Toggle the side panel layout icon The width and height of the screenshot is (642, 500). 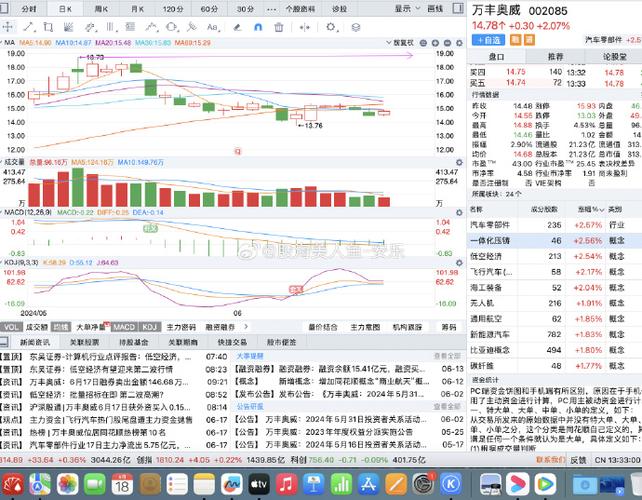pos(458,8)
